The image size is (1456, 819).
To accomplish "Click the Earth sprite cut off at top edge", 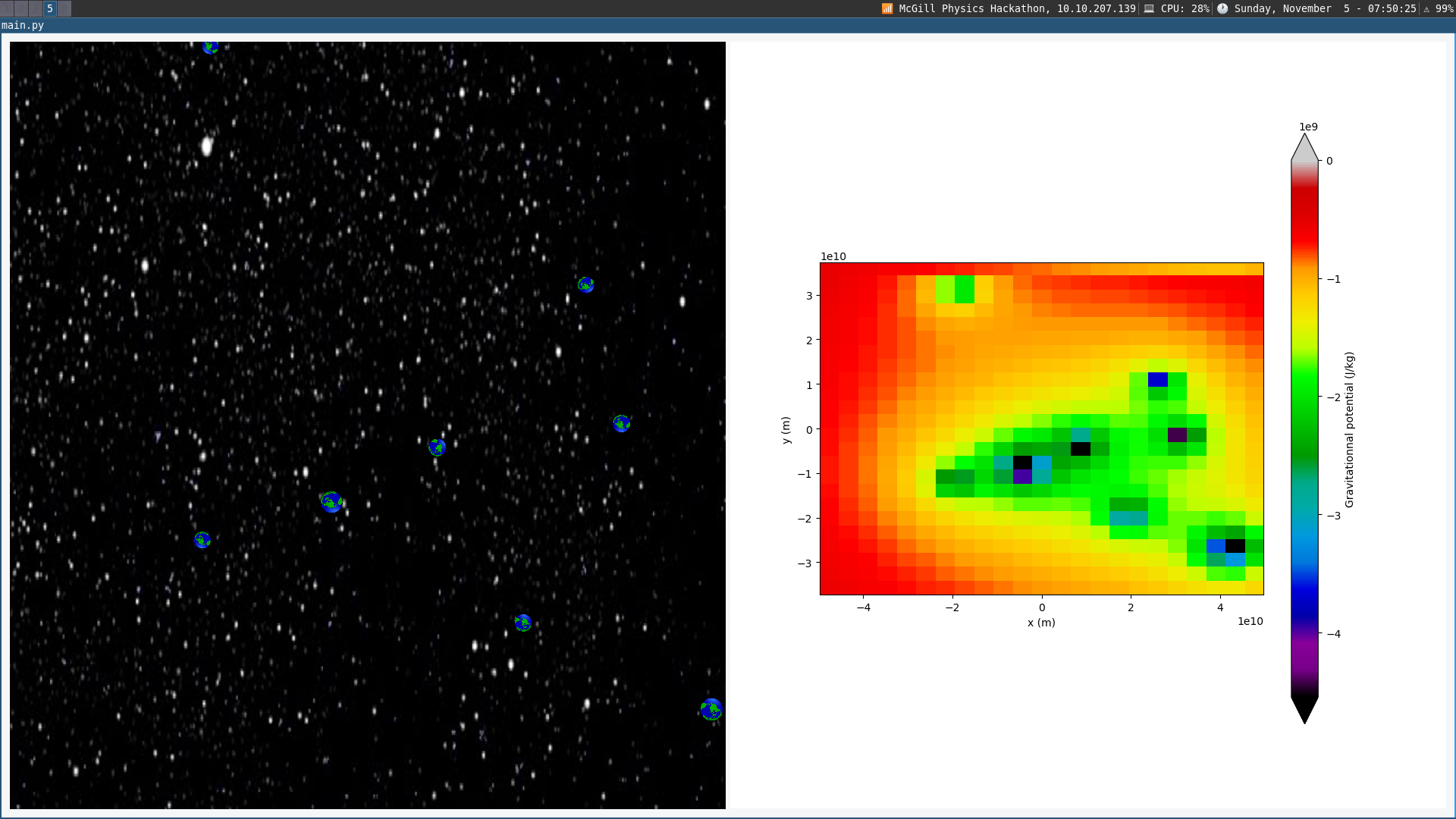I will [211, 47].
